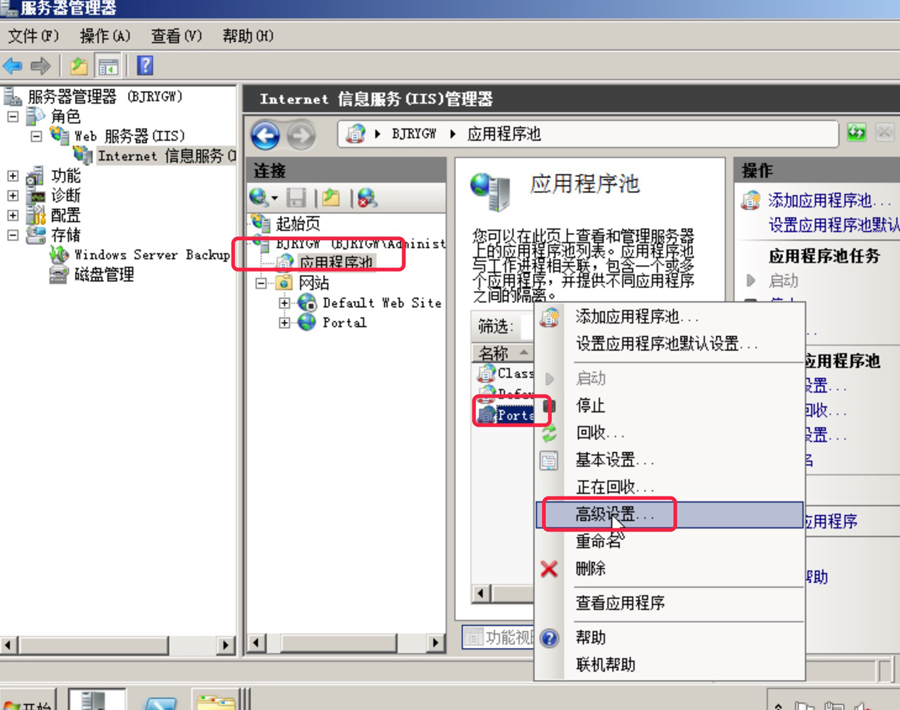Click the up-one-level folder icon in the top toolbar
The height and width of the screenshot is (710, 900).
(x=78, y=66)
